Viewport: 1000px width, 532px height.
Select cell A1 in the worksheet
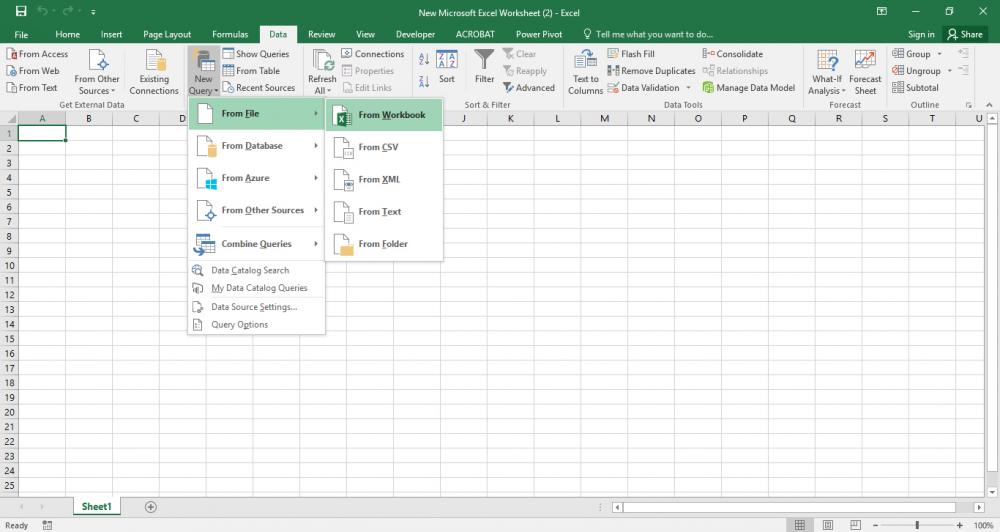pos(42,133)
